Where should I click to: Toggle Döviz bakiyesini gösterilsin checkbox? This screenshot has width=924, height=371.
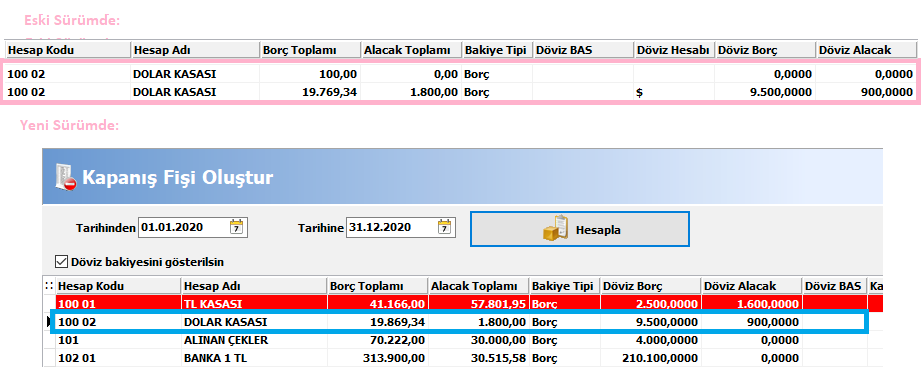[x=61, y=261]
